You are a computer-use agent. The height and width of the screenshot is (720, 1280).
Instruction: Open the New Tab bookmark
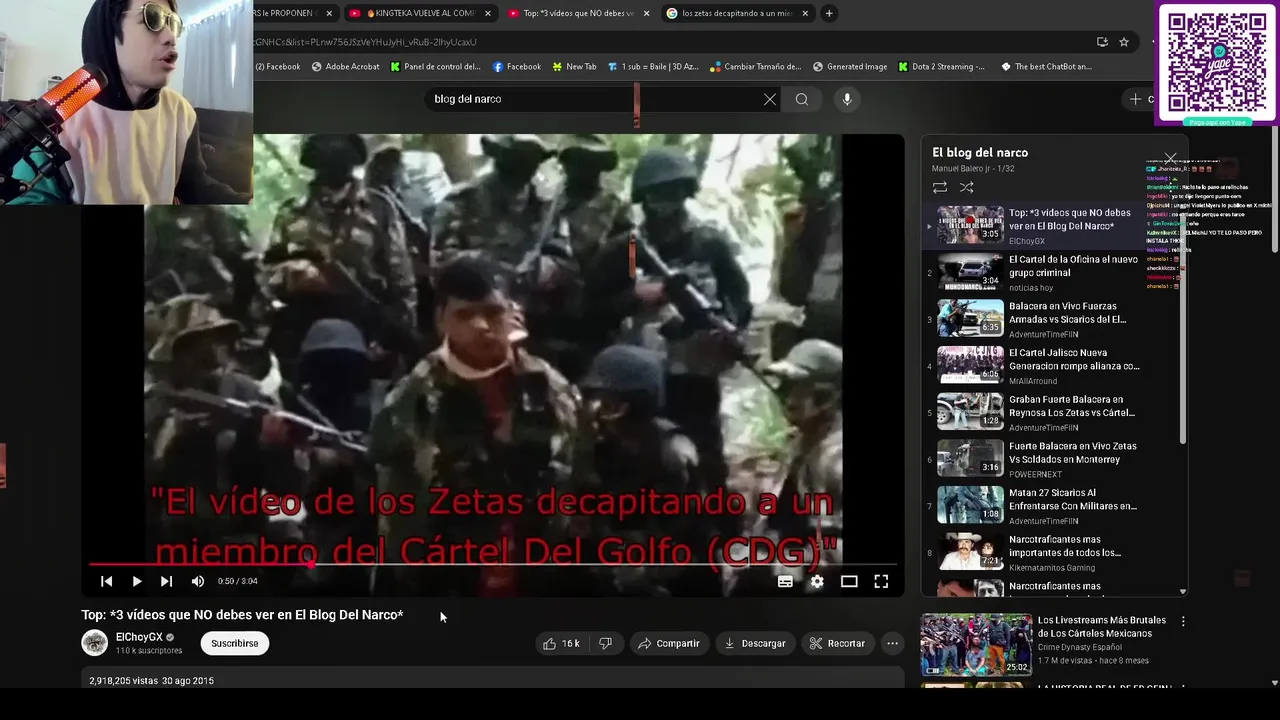(x=573, y=67)
